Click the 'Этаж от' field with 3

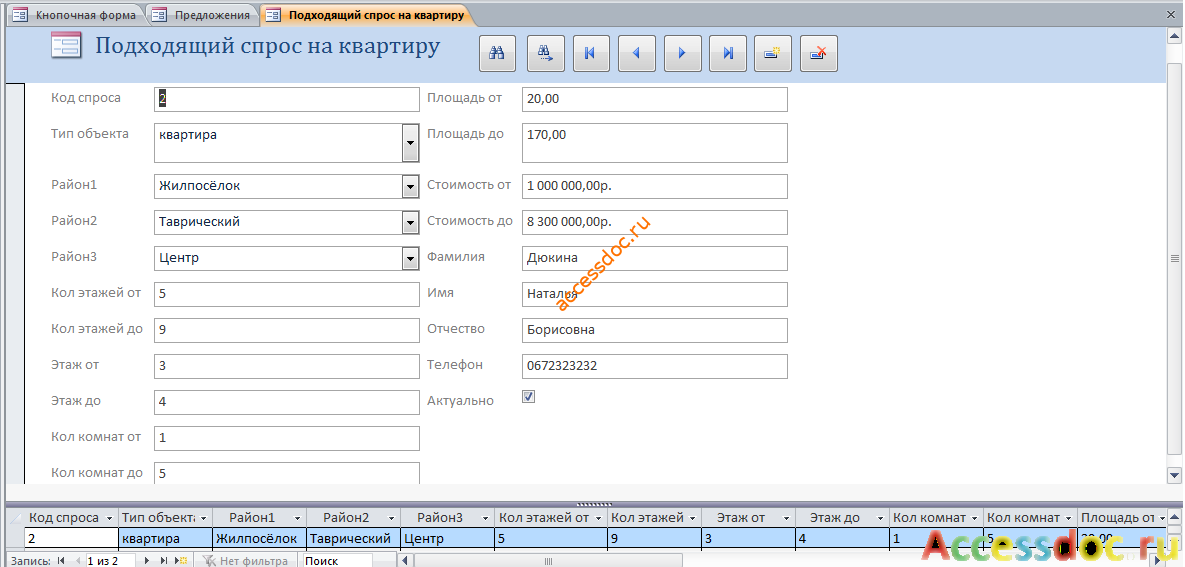coord(286,366)
